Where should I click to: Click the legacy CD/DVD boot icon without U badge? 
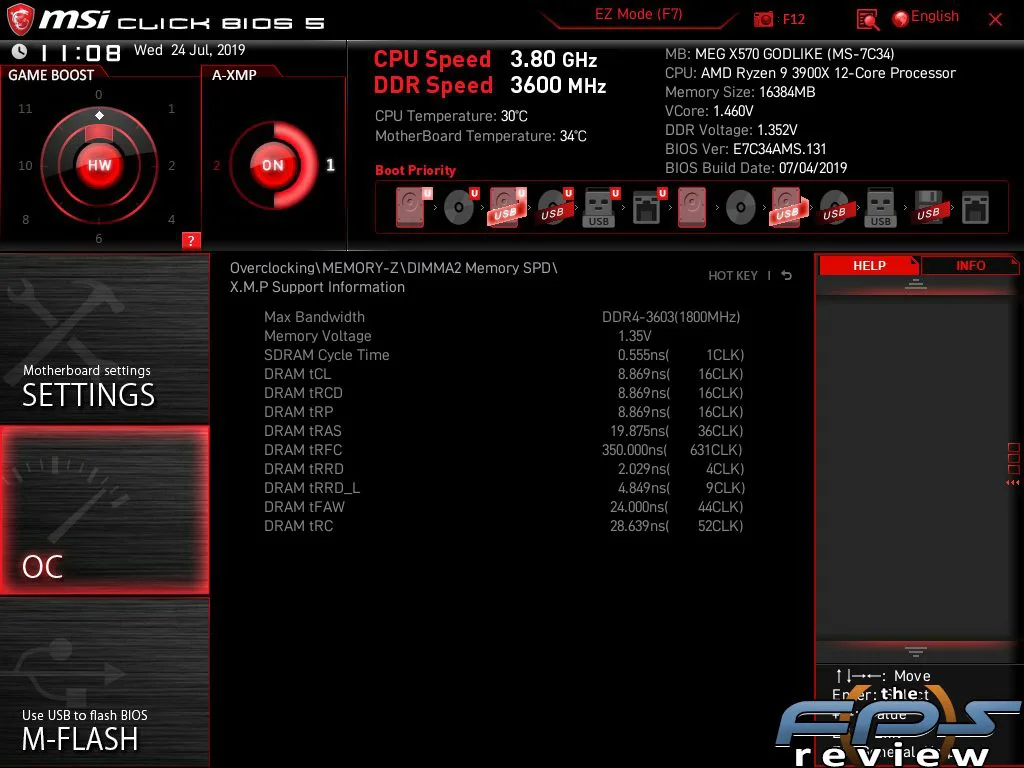point(741,208)
